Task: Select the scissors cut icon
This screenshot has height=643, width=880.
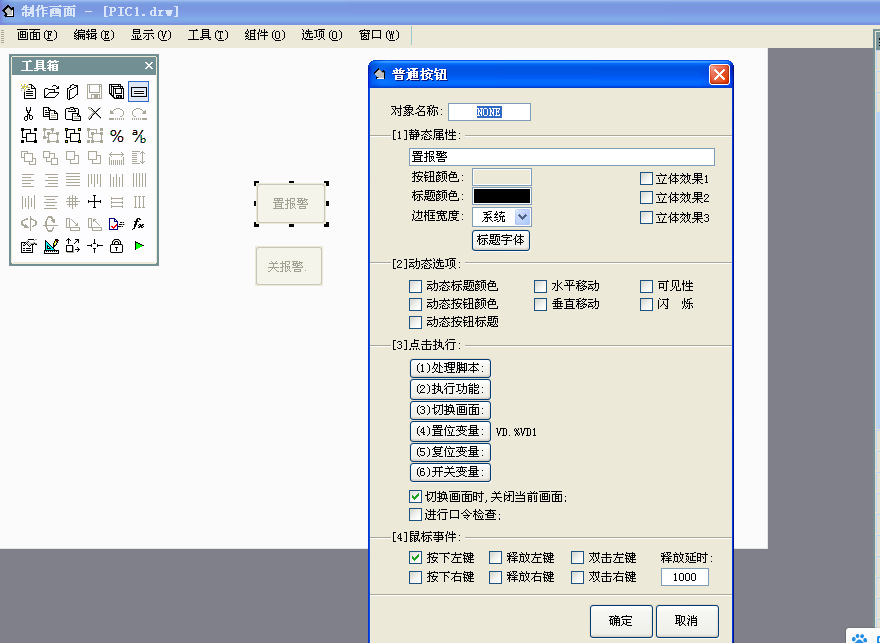Action: [29, 114]
